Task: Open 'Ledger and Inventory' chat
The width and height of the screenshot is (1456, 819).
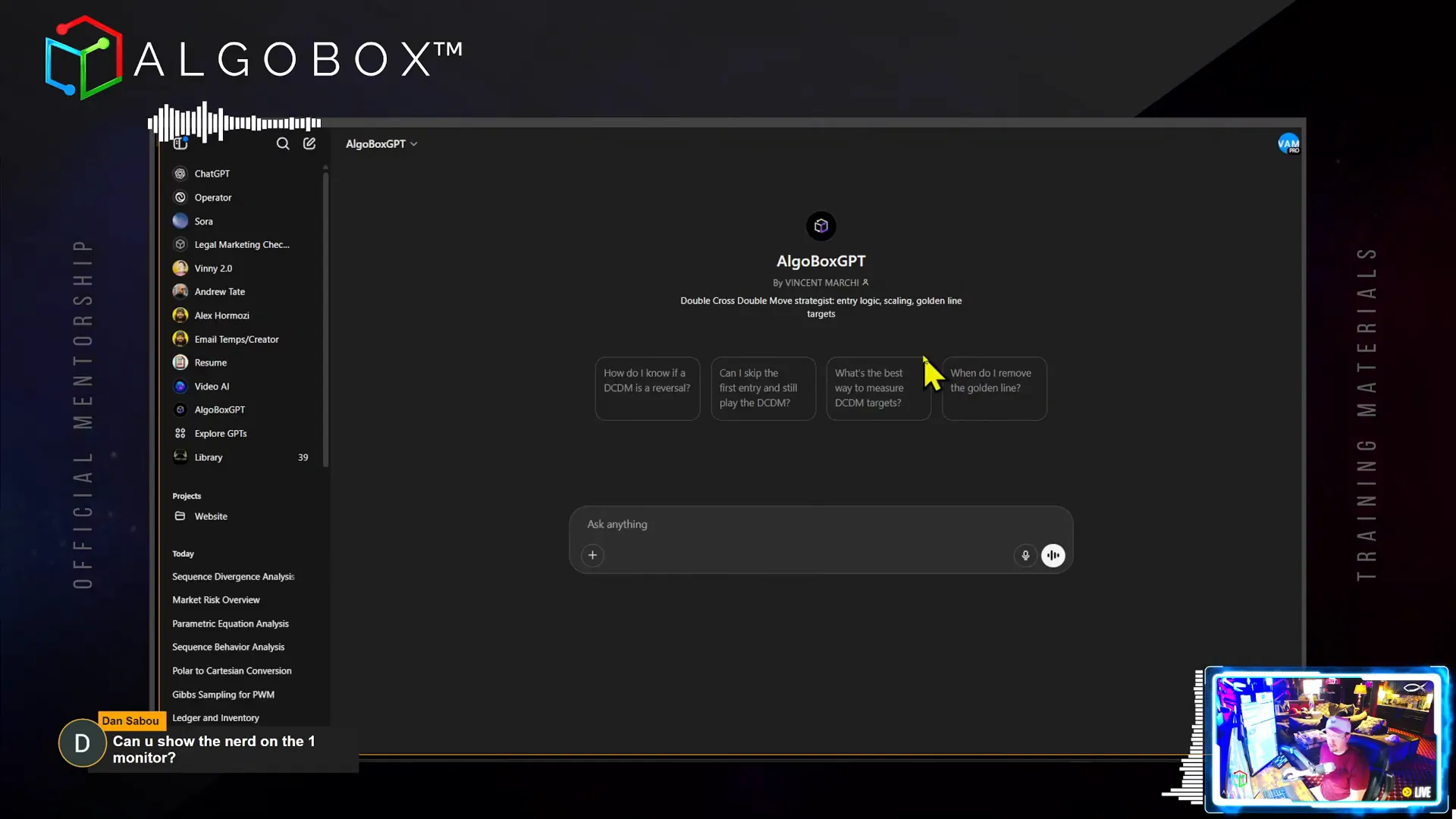Action: 215,718
